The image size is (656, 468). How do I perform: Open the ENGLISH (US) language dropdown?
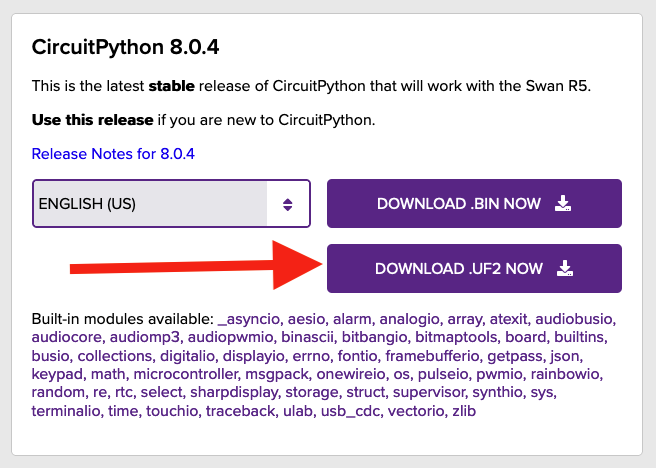coord(171,204)
